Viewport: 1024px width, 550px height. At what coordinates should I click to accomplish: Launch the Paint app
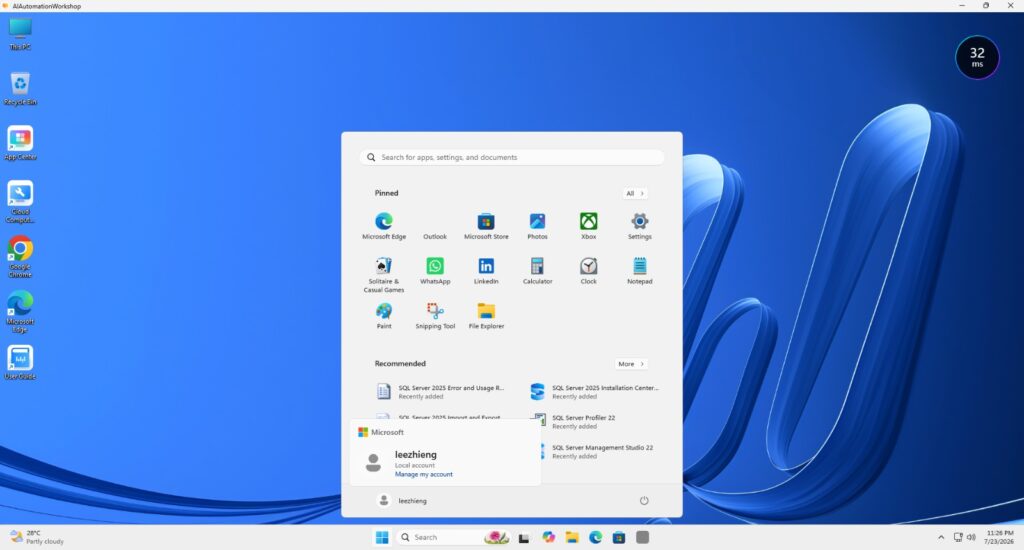click(x=384, y=315)
